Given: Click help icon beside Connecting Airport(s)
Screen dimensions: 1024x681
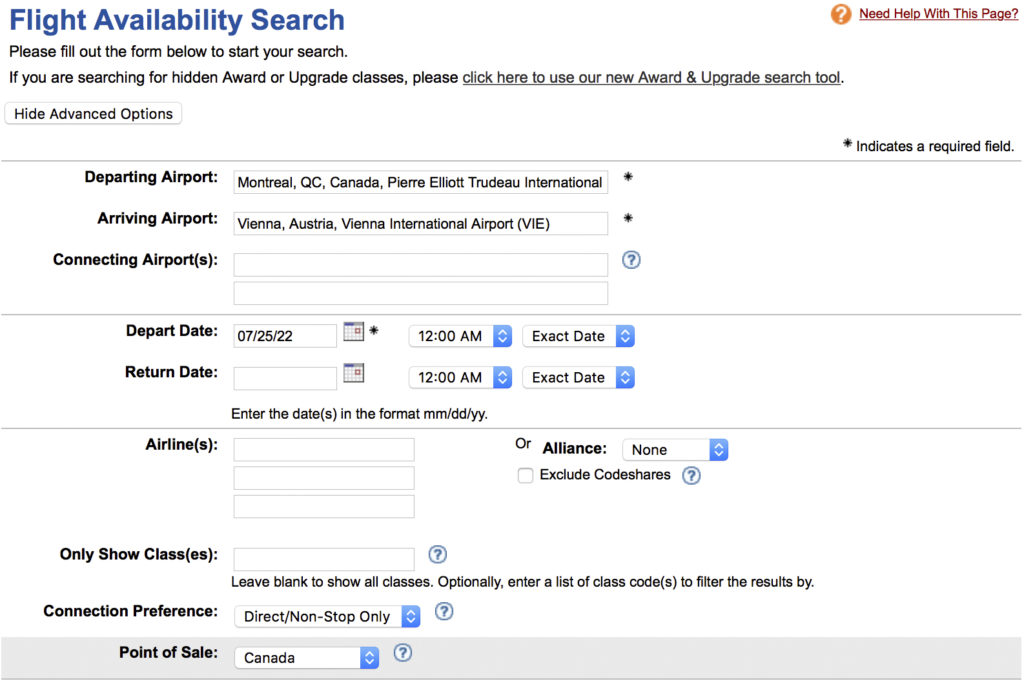Looking at the screenshot, I should pyautogui.click(x=631, y=260).
